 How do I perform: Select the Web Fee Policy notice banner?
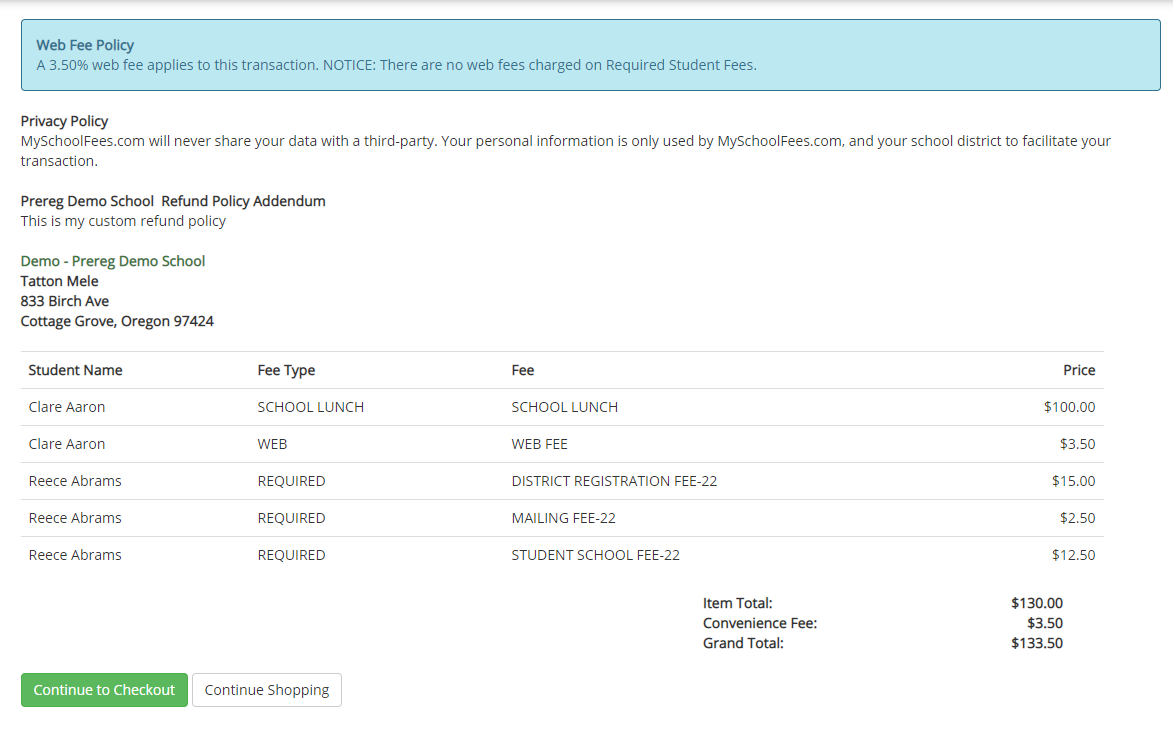(586, 55)
